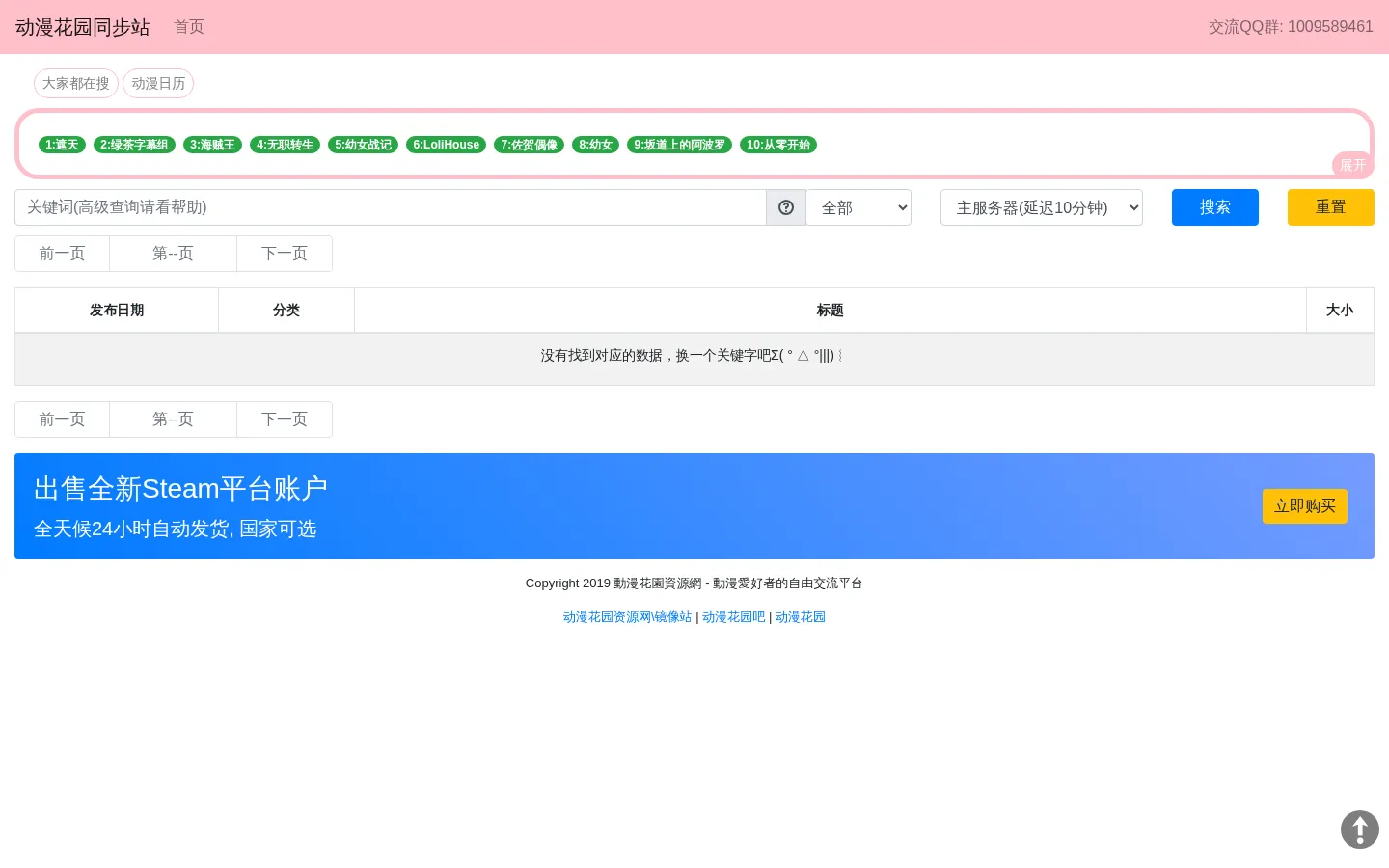Select hot keyword 1:遮天
Screen dimensions: 1389x868
(x=62, y=145)
